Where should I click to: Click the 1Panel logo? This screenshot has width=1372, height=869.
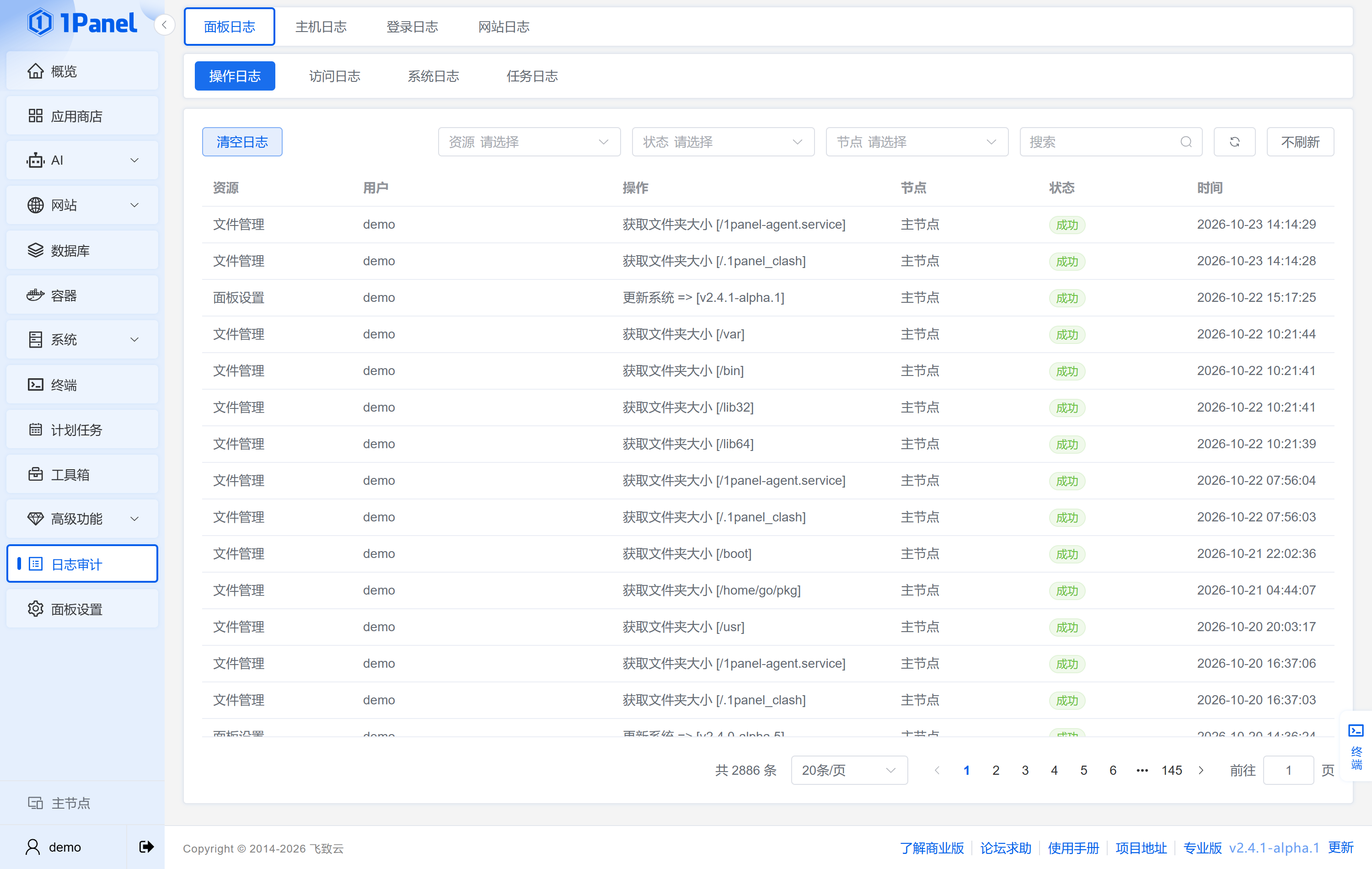coord(82,23)
